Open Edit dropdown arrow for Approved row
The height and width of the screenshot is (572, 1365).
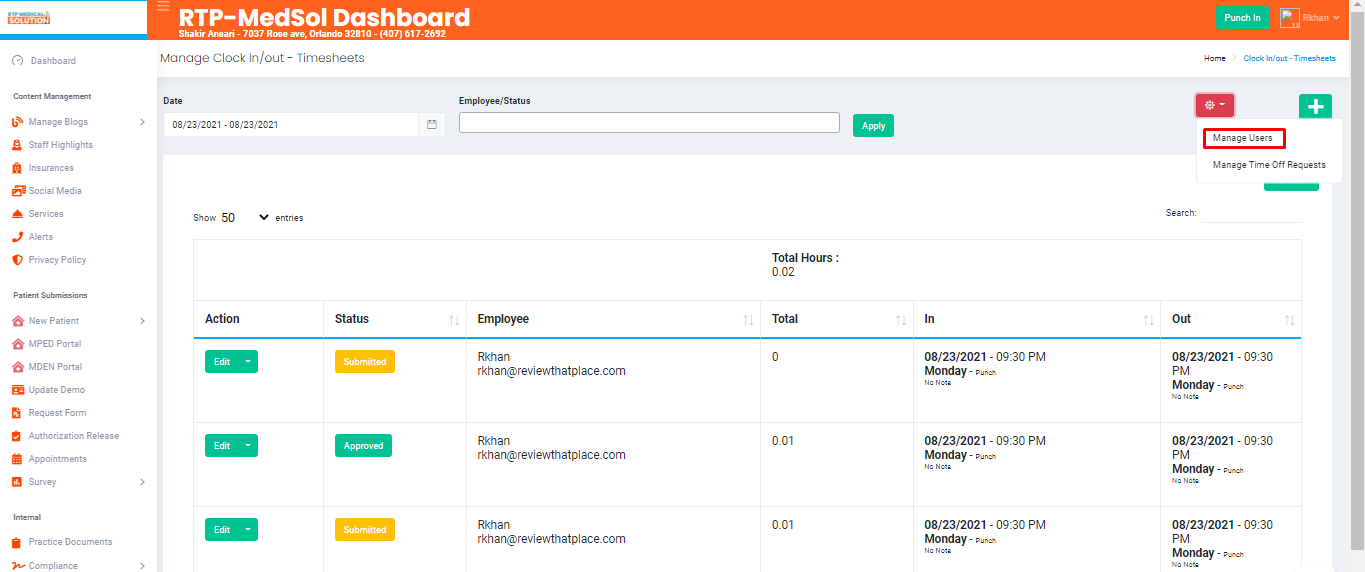(249, 446)
